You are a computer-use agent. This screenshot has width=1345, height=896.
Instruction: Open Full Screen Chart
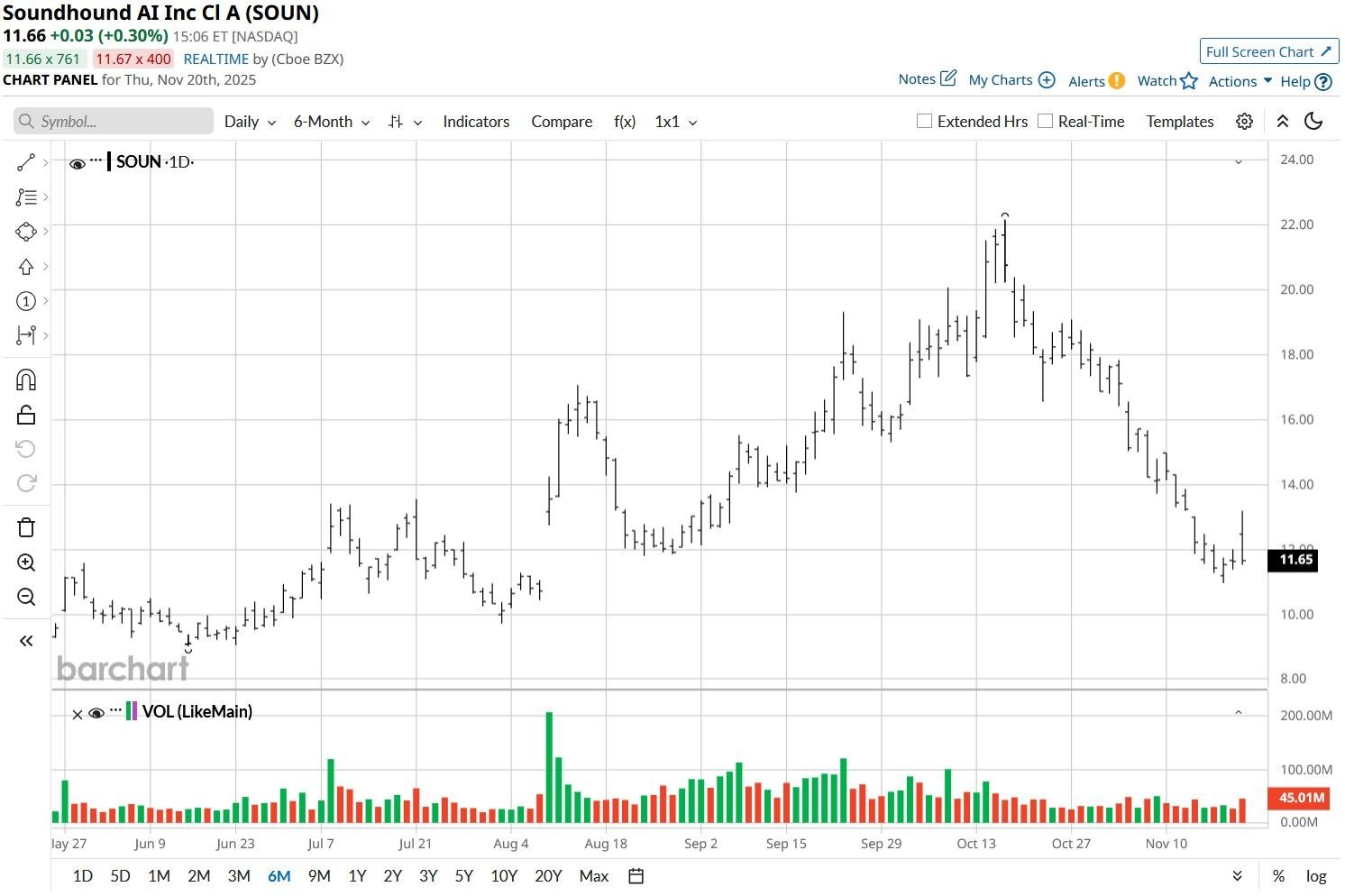(1269, 51)
